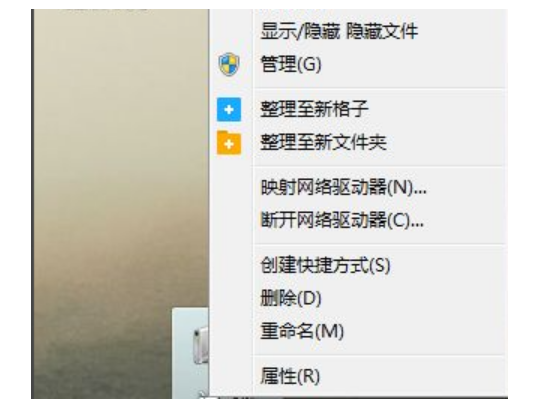Click the light highlight box around the desktop icon
Image resolution: width=553 pixels, height=404 pixels.
(190, 353)
